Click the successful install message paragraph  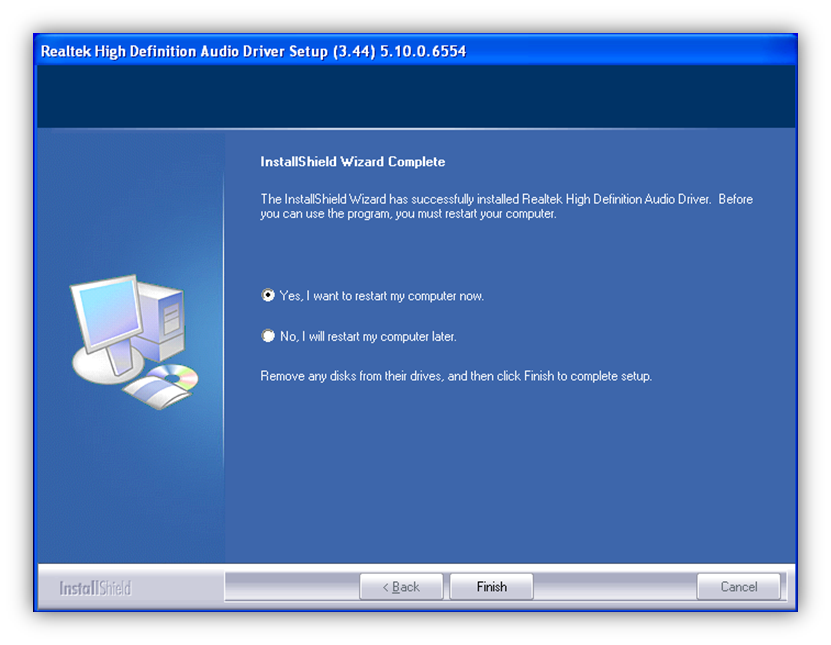[x=506, y=206]
